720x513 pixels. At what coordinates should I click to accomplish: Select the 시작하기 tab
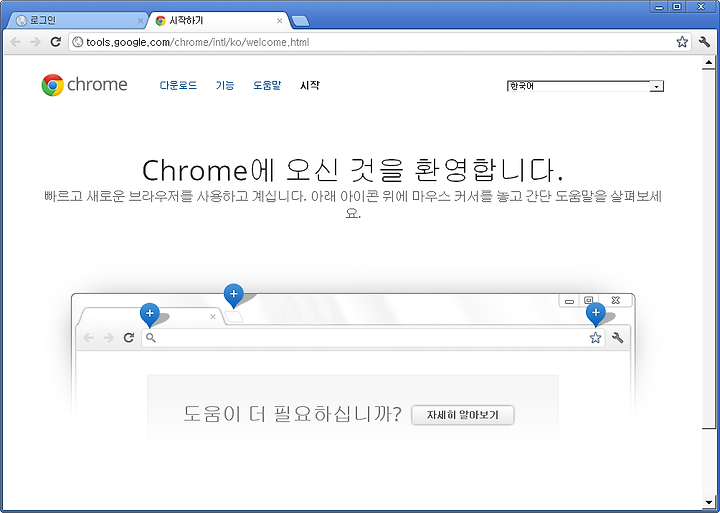(218, 21)
